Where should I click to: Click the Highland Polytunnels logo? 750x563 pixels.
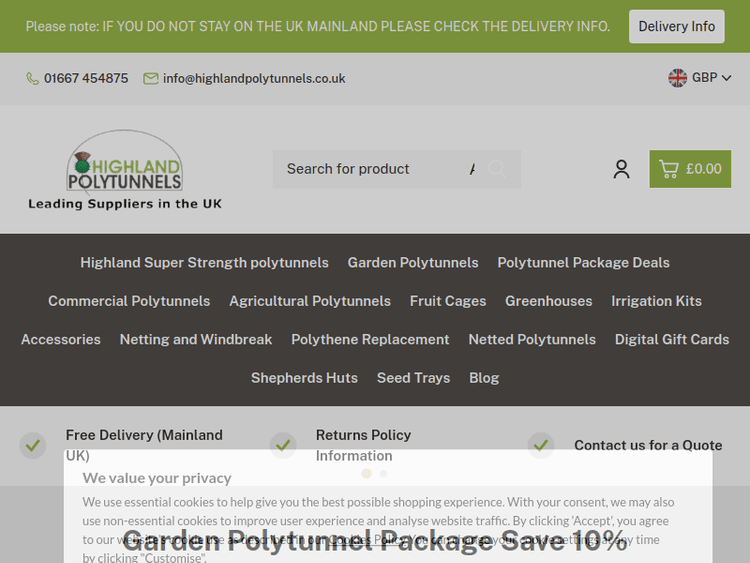pyautogui.click(x=124, y=170)
